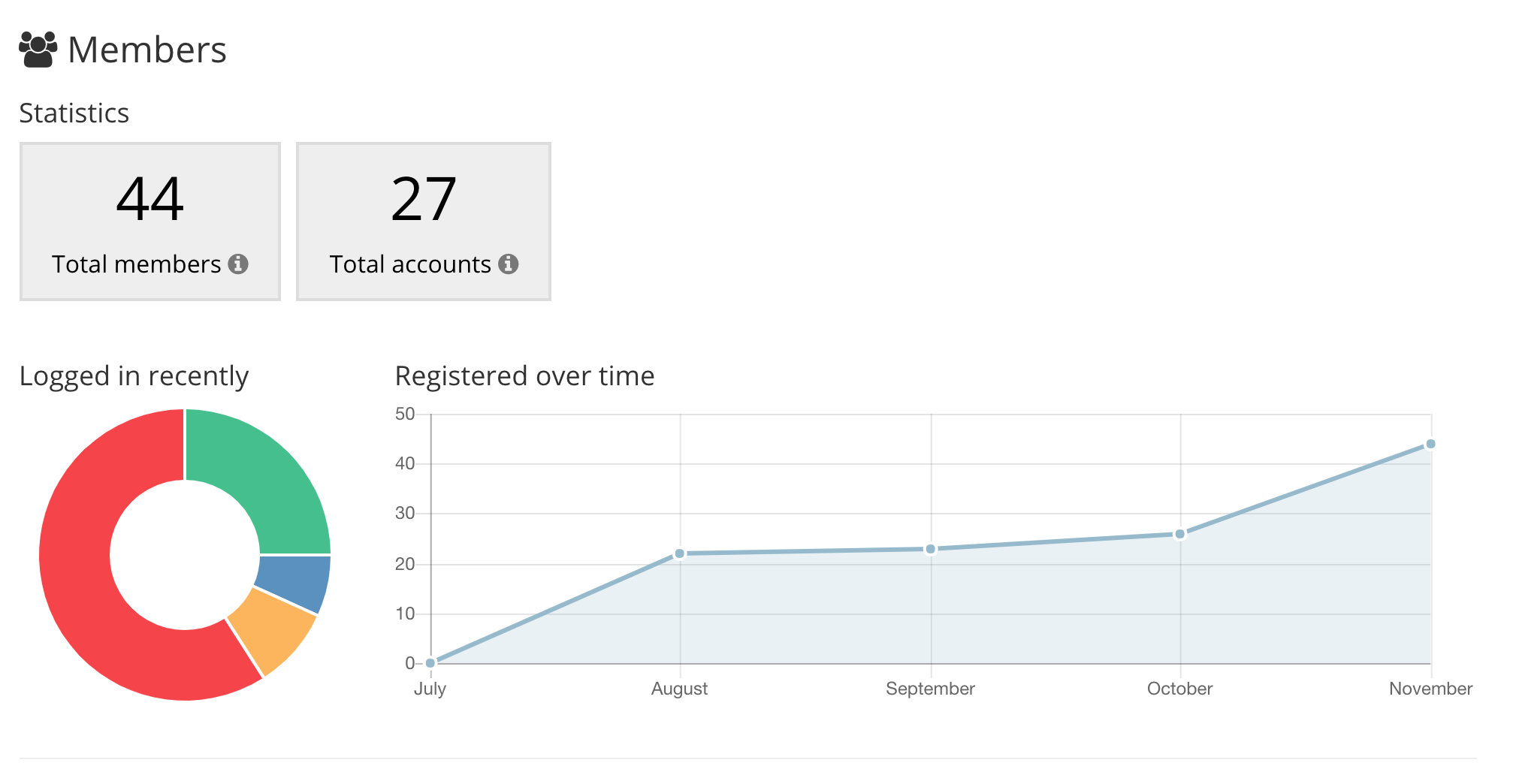Click the 'October' x-axis label
This screenshot has width=1513, height=784.
pos(1180,689)
